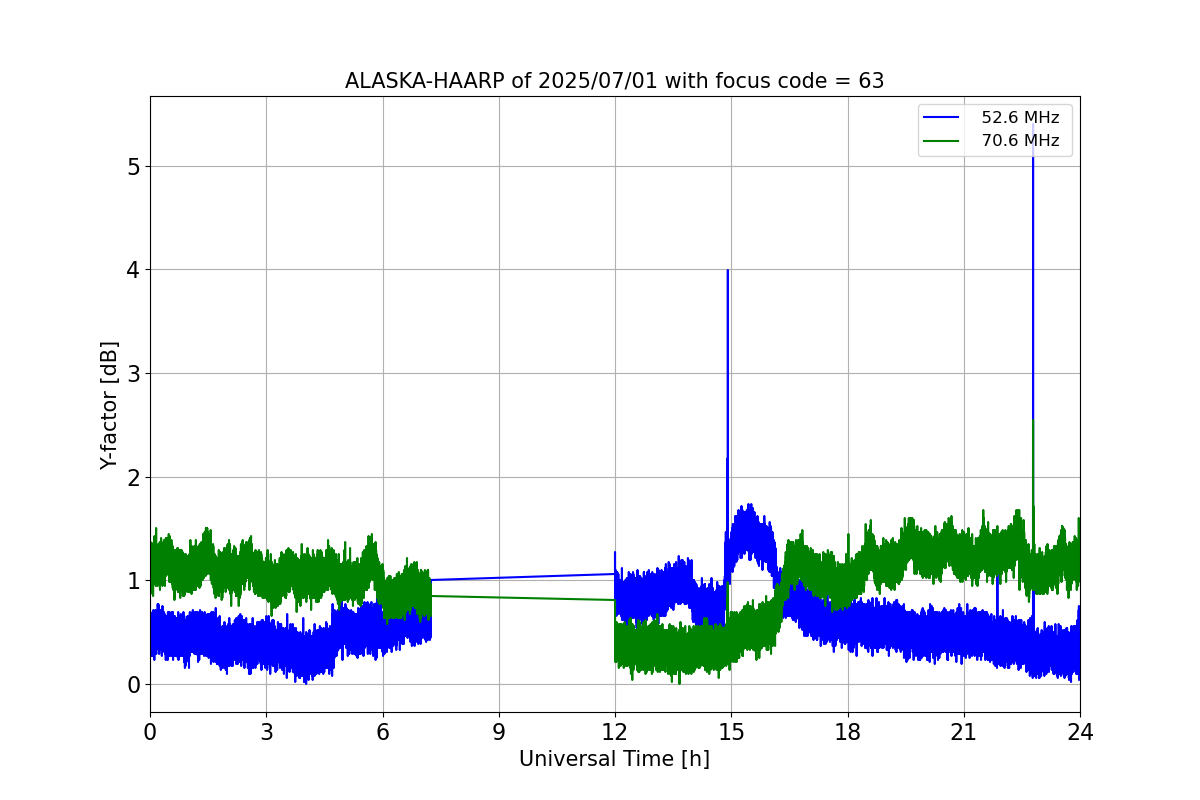Viewport: 1200px width, 800px height.
Task: Select the '70.6 MHz' legend label
Action: pyautogui.click(x=1020, y=141)
